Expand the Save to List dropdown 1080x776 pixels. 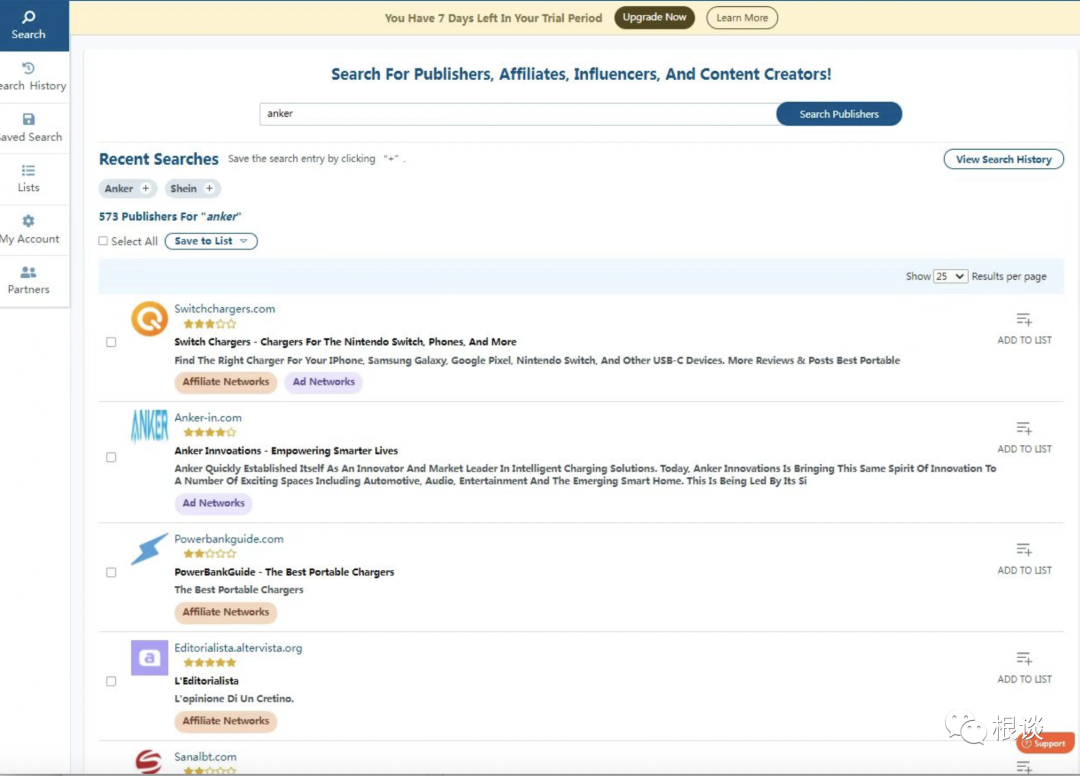click(x=211, y=241)
